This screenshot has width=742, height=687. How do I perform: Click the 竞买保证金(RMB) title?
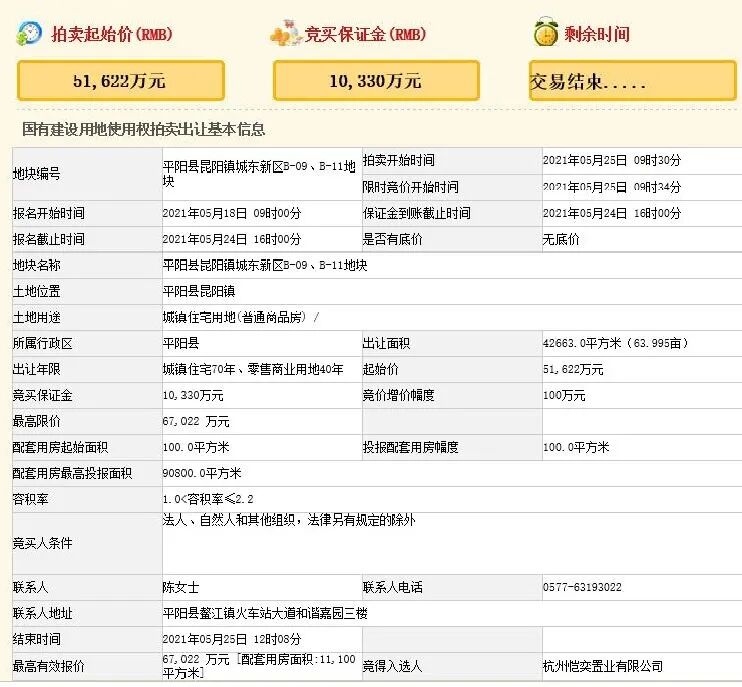point(365,34)
